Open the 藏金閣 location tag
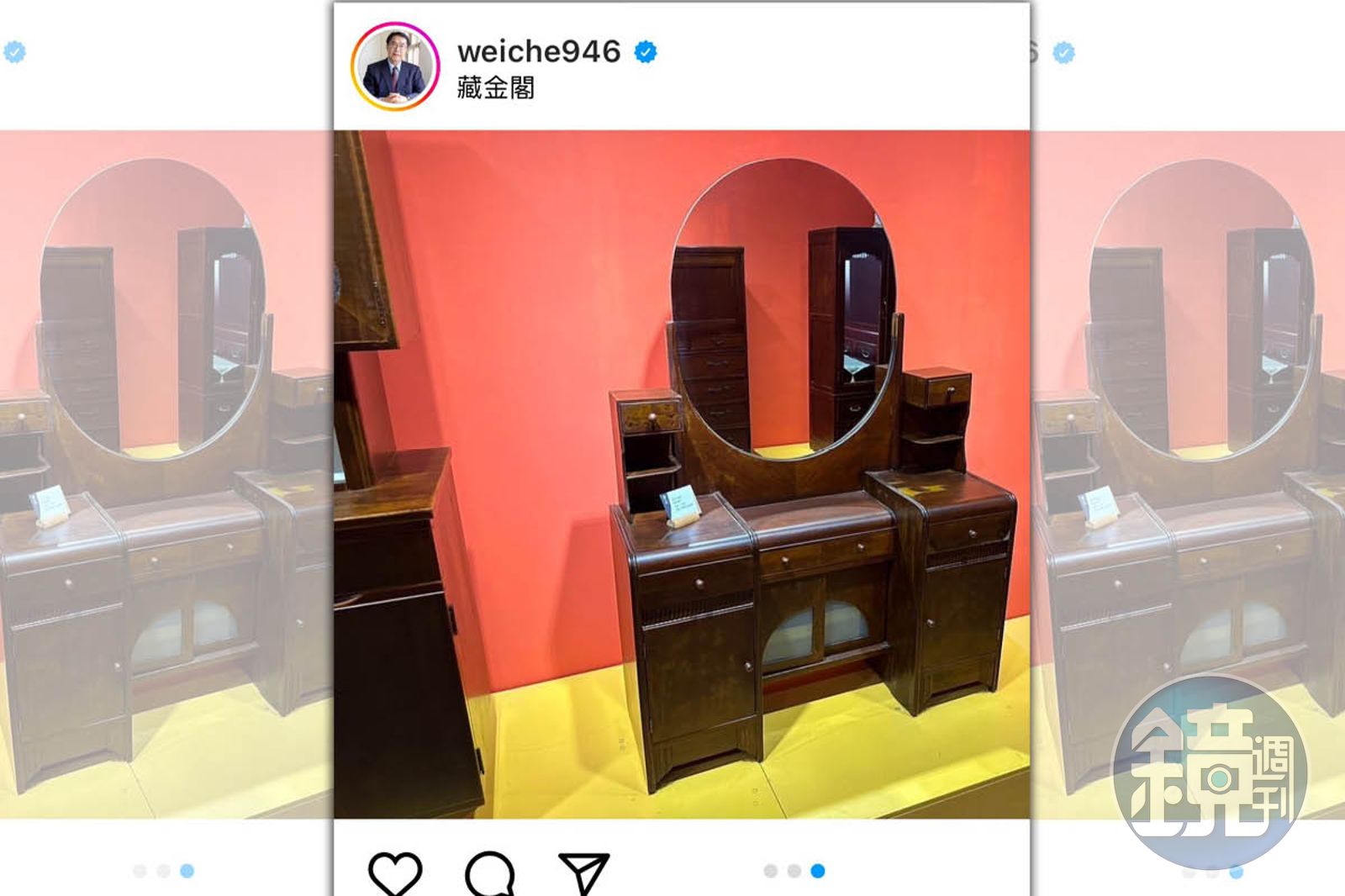The height and width of the screenshot is (896, 1345). click(x=496, y=87)
